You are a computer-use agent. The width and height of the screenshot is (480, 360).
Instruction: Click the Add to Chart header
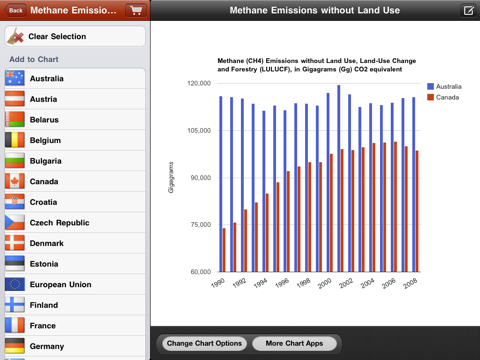coord(34,59)
